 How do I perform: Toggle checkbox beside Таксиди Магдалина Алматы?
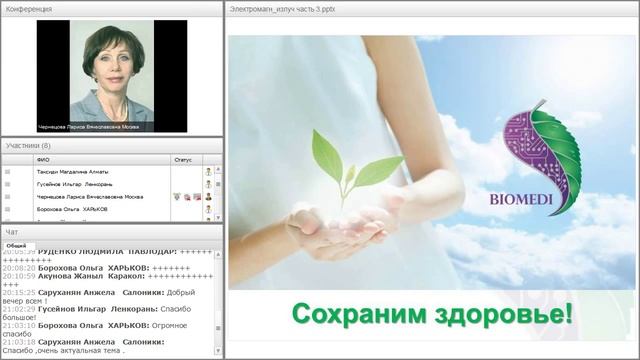click(x=7, y=172)
